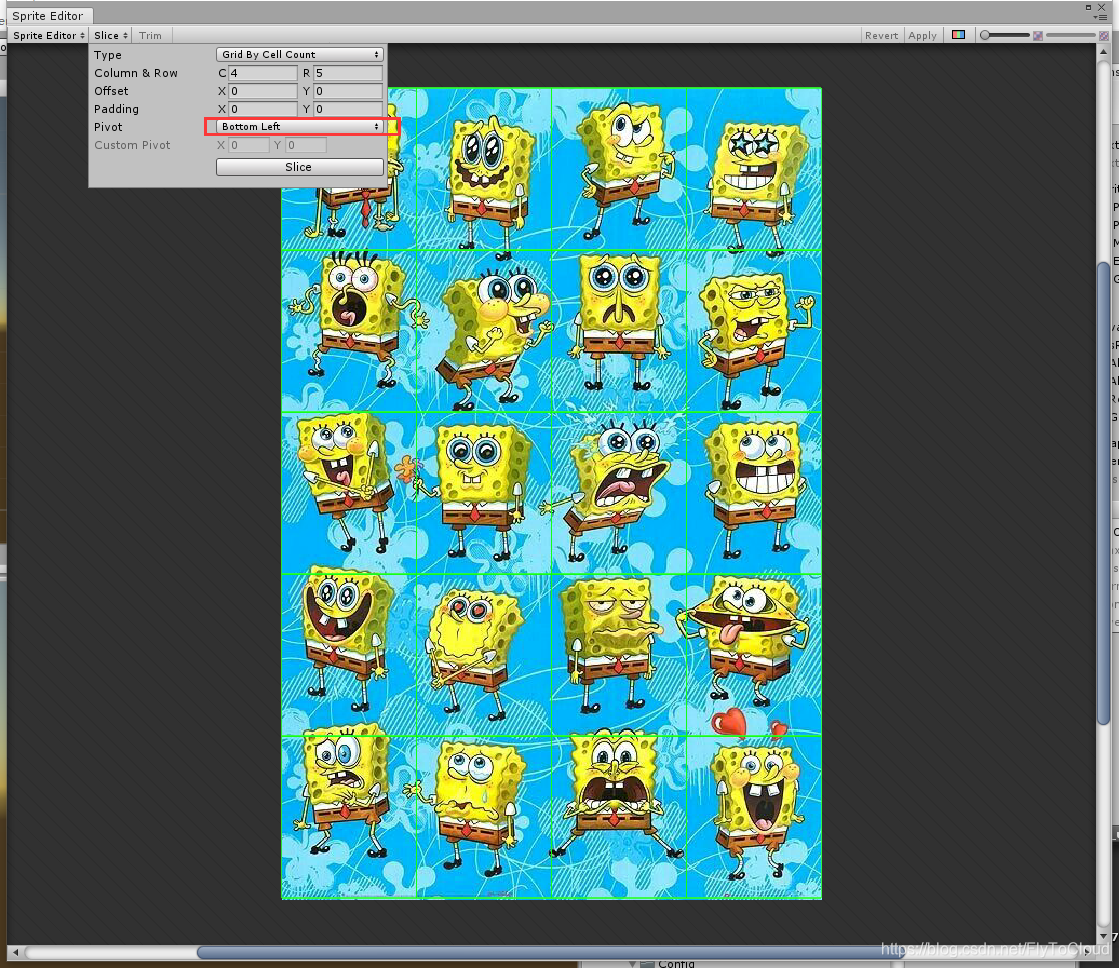This screenshot has height=968, width=1119.
Task: Select the SpongeBob sprite with hearts above head
Action: [x=754, y=817]
